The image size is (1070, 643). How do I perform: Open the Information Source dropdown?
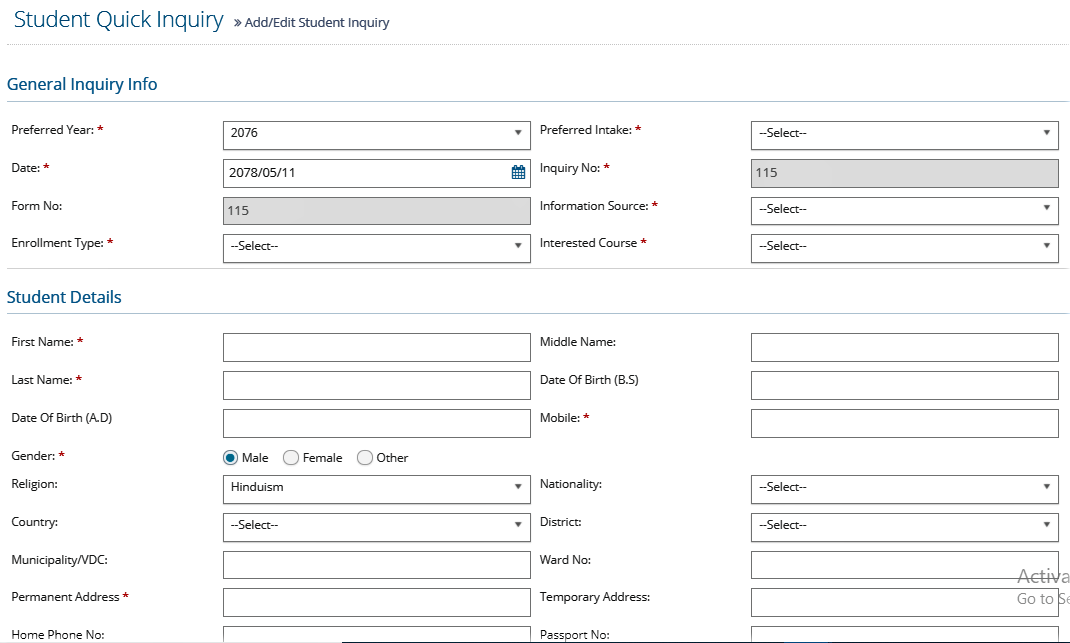click(x=904, y=210)
